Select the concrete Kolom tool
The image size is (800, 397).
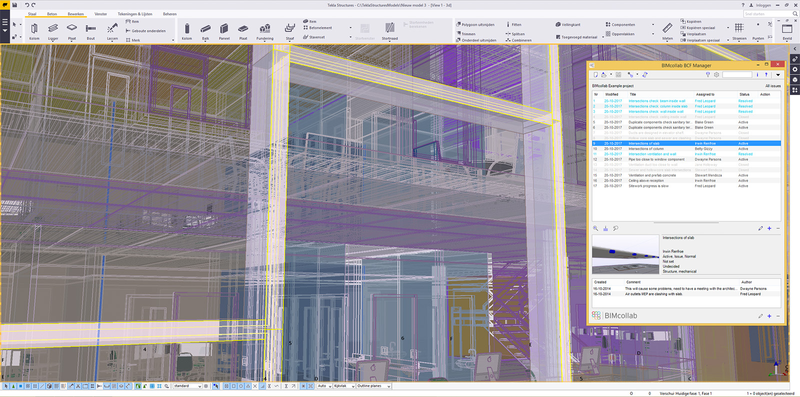coord(187,30)
